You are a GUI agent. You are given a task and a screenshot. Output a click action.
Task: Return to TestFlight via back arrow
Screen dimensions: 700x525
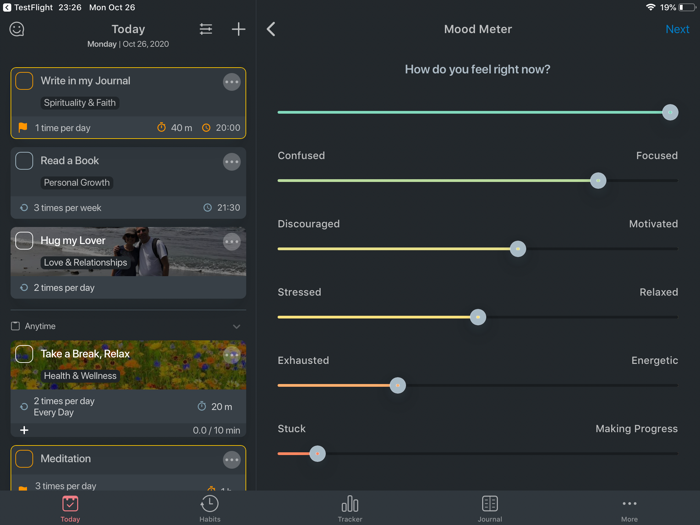pos(7,7)
